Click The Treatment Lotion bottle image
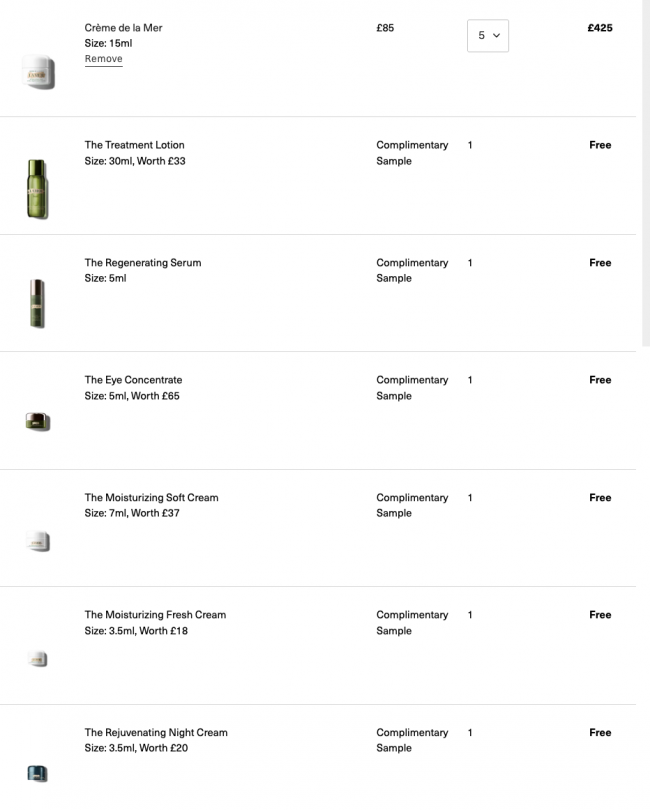The image size is (650, 810). (x=37, y=189)
